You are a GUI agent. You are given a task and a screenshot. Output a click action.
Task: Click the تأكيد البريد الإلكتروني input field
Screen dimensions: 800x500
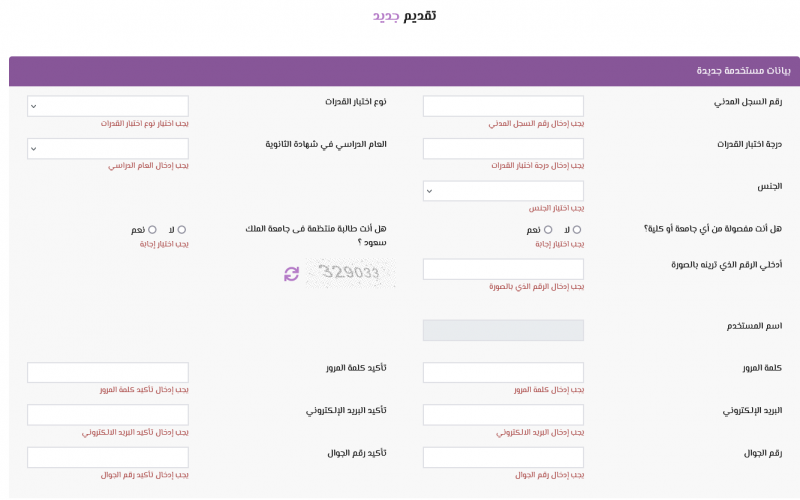pos(108,415)
